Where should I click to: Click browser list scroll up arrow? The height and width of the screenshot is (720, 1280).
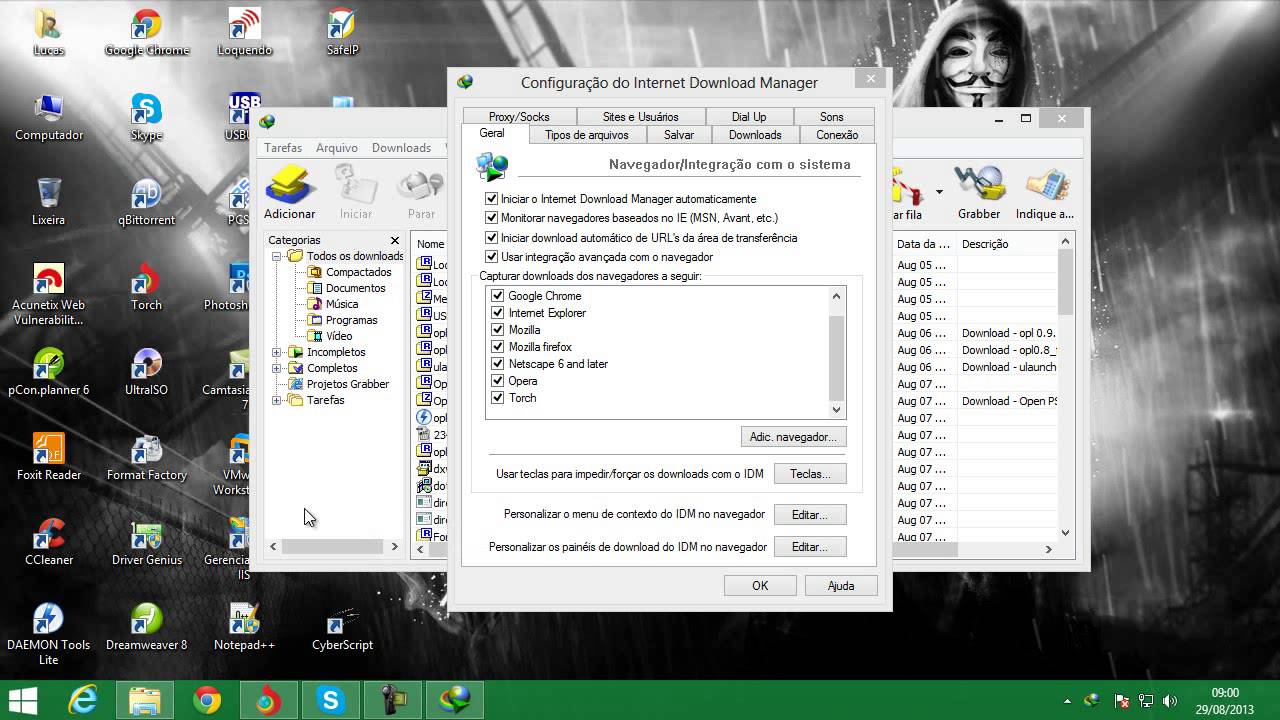click(x=837, y=295)
